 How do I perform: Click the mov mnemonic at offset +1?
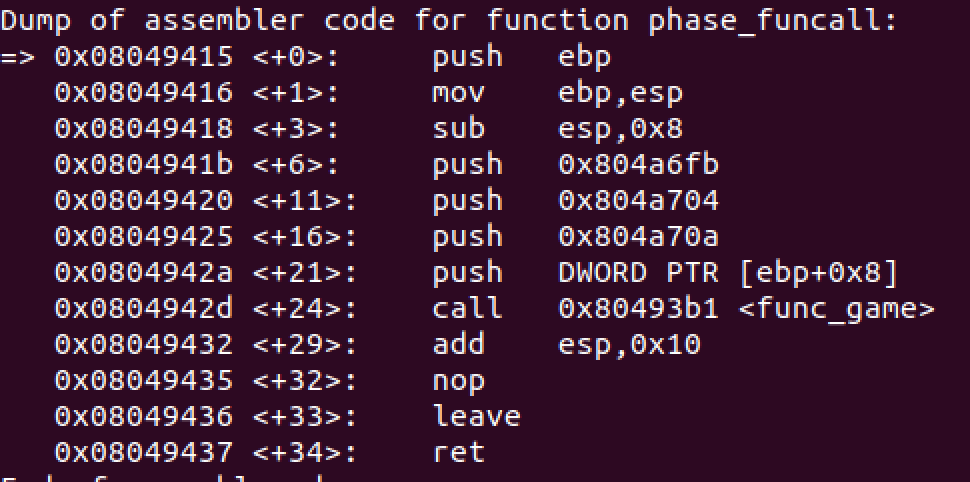pos(458,93)
